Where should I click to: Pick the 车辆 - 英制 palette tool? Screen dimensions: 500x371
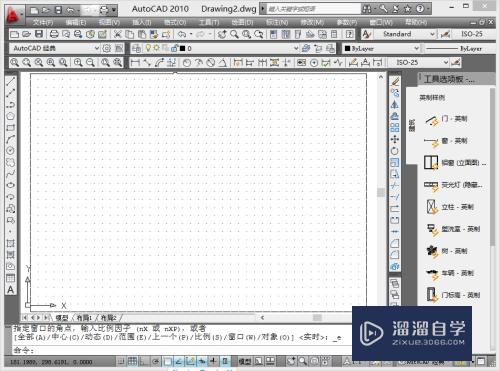(450, 273)
